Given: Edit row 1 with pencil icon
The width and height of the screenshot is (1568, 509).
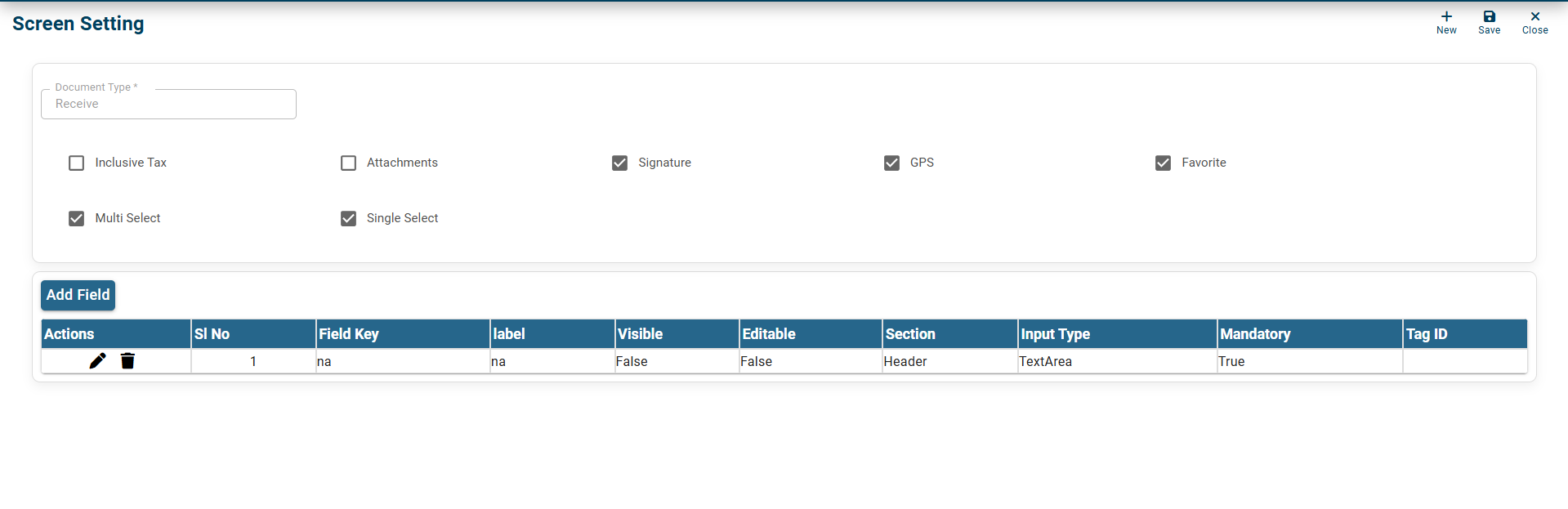Looking at the screenshot, I should point(97,361).
